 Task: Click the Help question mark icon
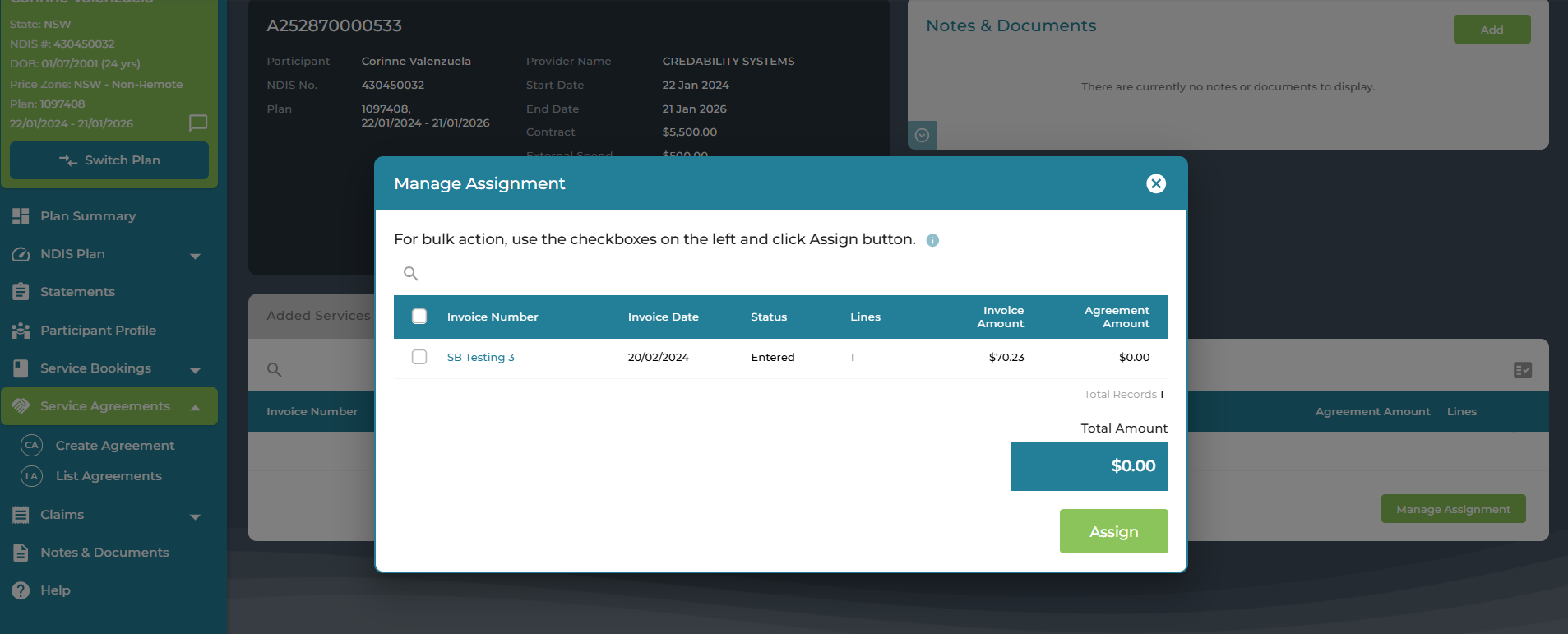(21, 590)
